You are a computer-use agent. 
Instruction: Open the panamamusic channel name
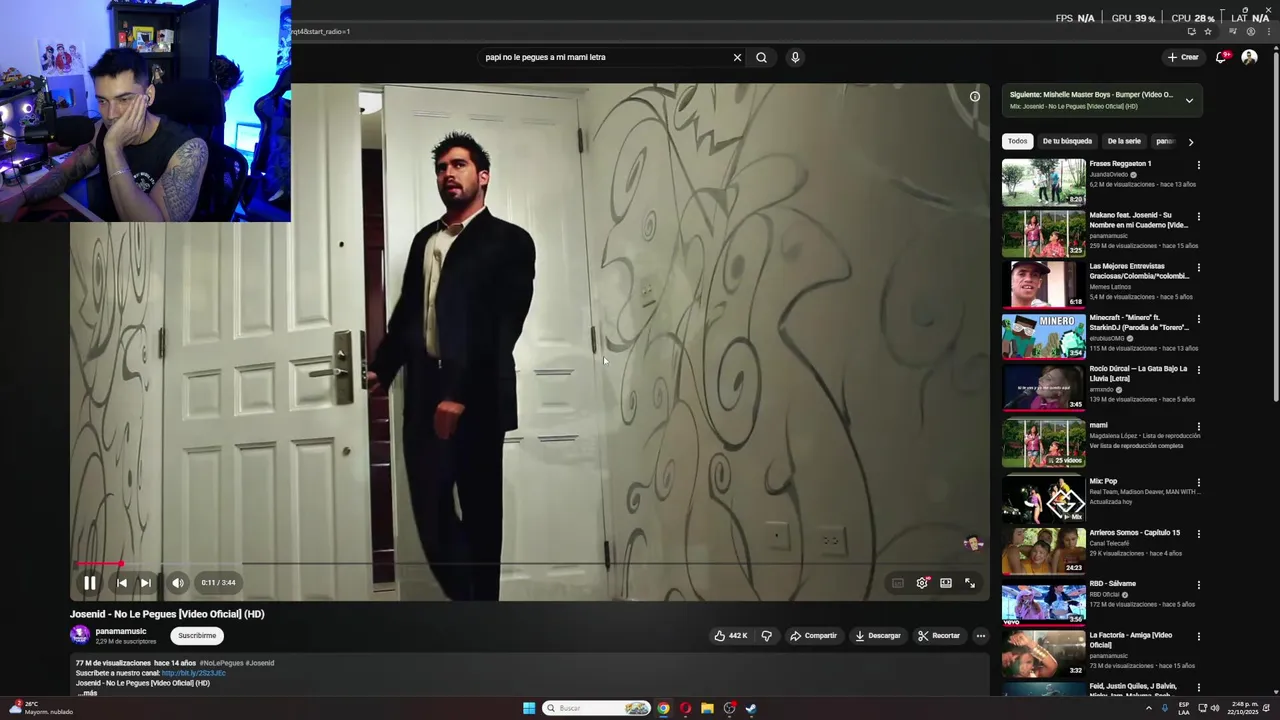click(x=121, y=631)
